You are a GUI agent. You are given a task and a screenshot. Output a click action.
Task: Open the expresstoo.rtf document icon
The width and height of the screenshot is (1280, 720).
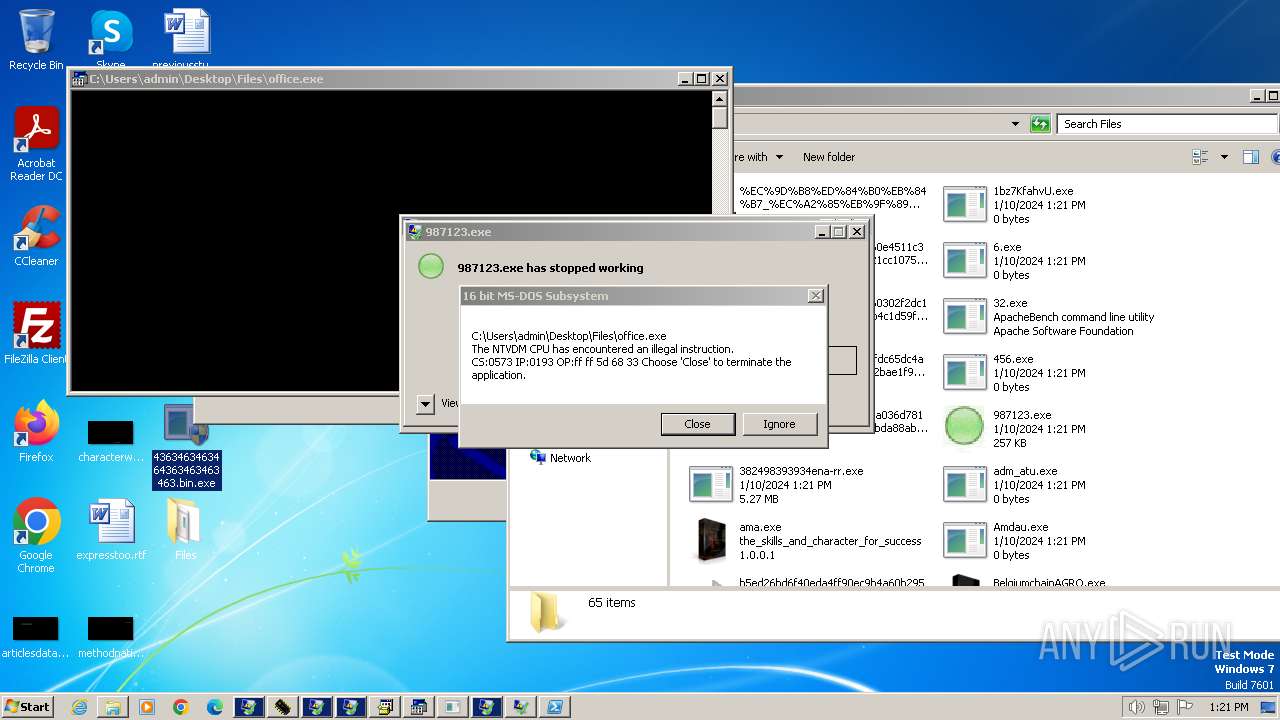pos(110,530)
